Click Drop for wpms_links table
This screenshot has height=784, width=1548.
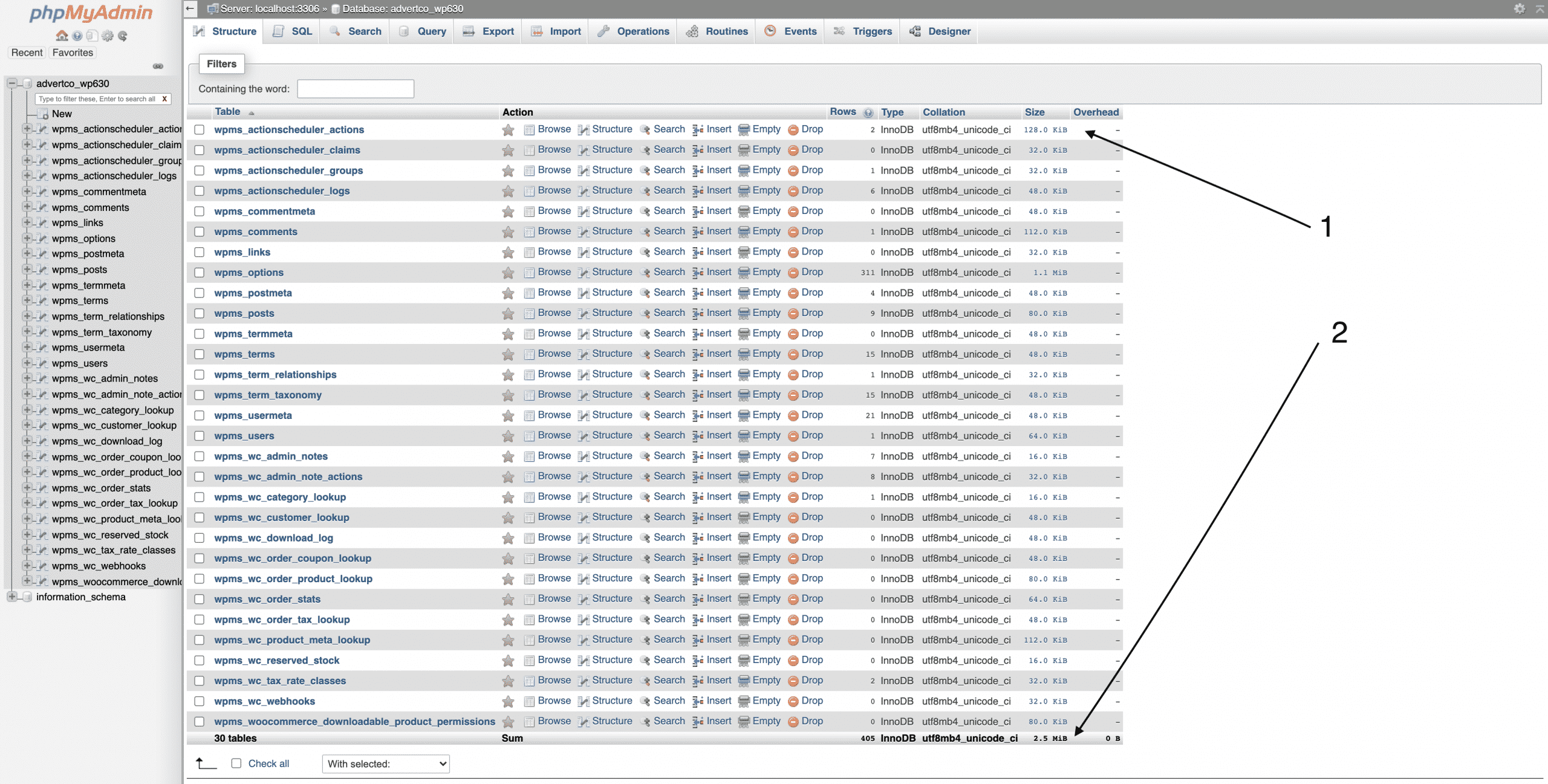click(x=805, y=252)
